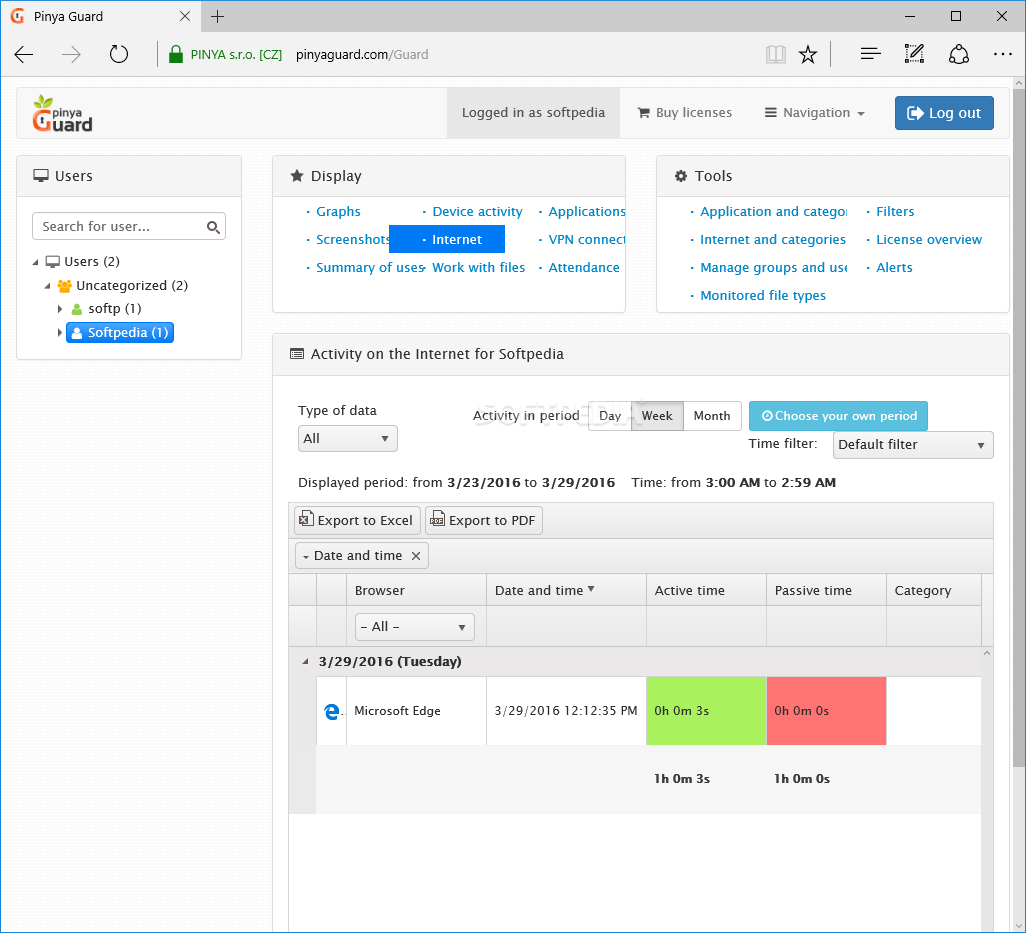This screenshot has height=933, width=1026.
Task: Switch activity period to Week
Action: [x=657, y=416]
